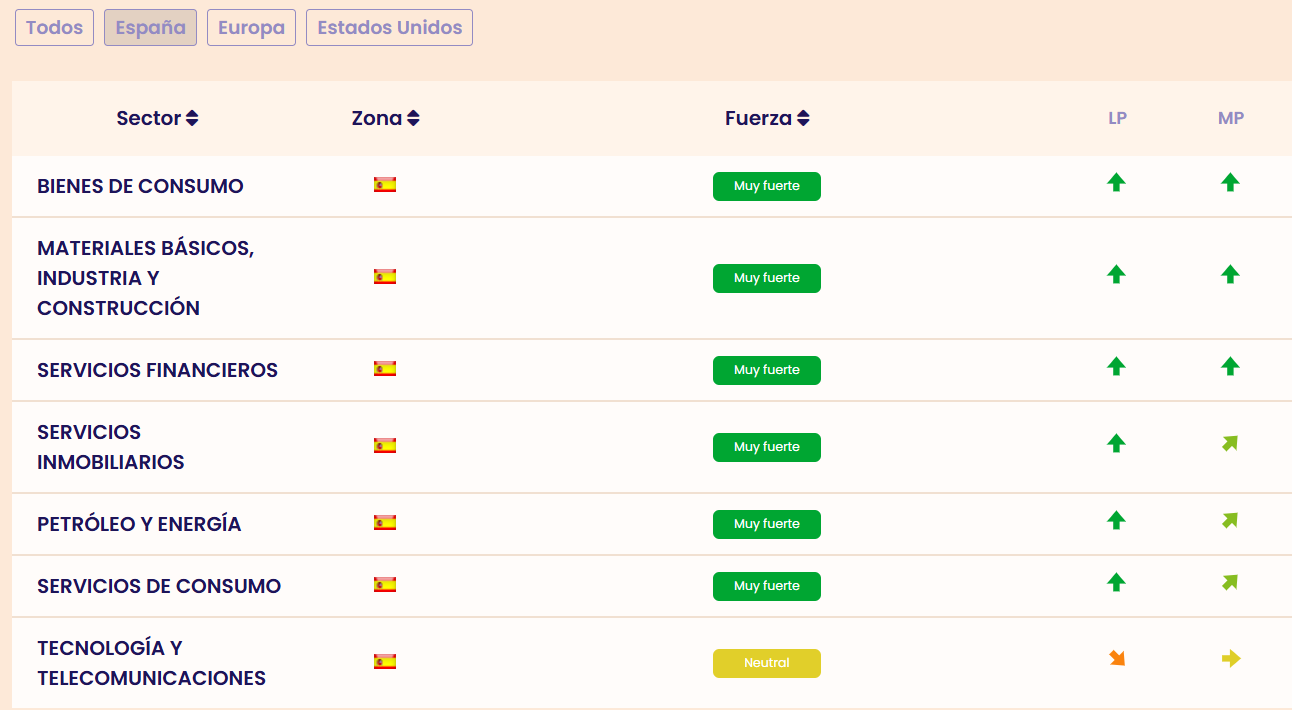Sort table by Fuerza column
1292x710 pixels.
(767, 118)
